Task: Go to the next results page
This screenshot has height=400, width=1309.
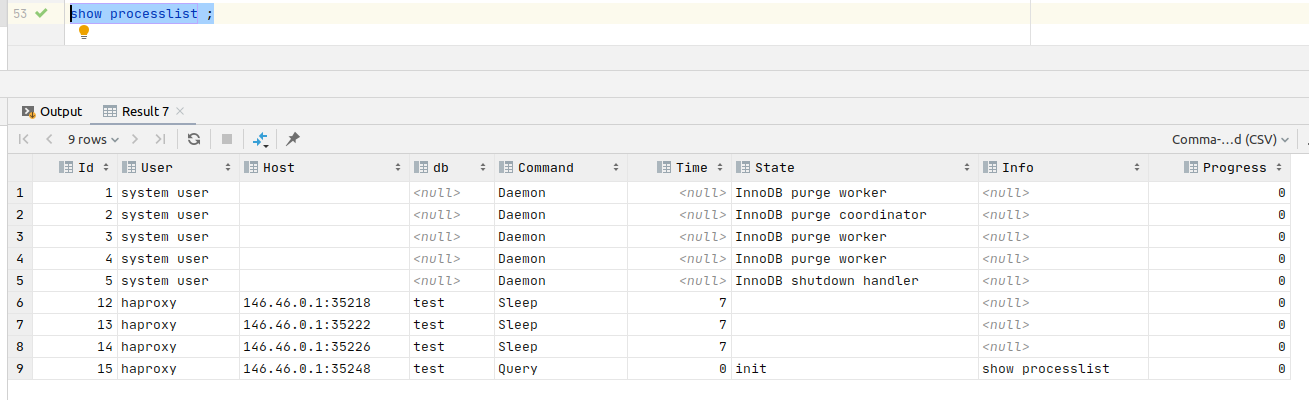Action: 134,139
